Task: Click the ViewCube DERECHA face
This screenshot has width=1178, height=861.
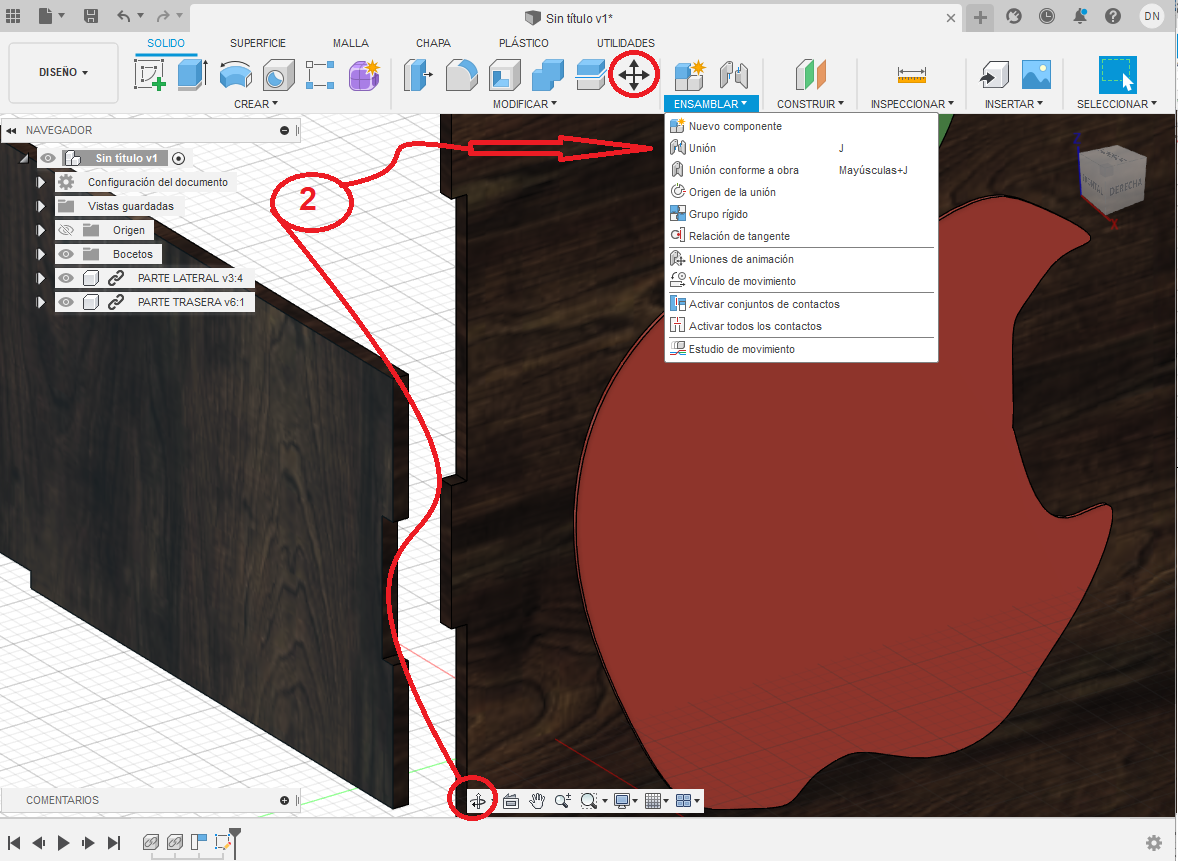Action: pos(1123,186)
